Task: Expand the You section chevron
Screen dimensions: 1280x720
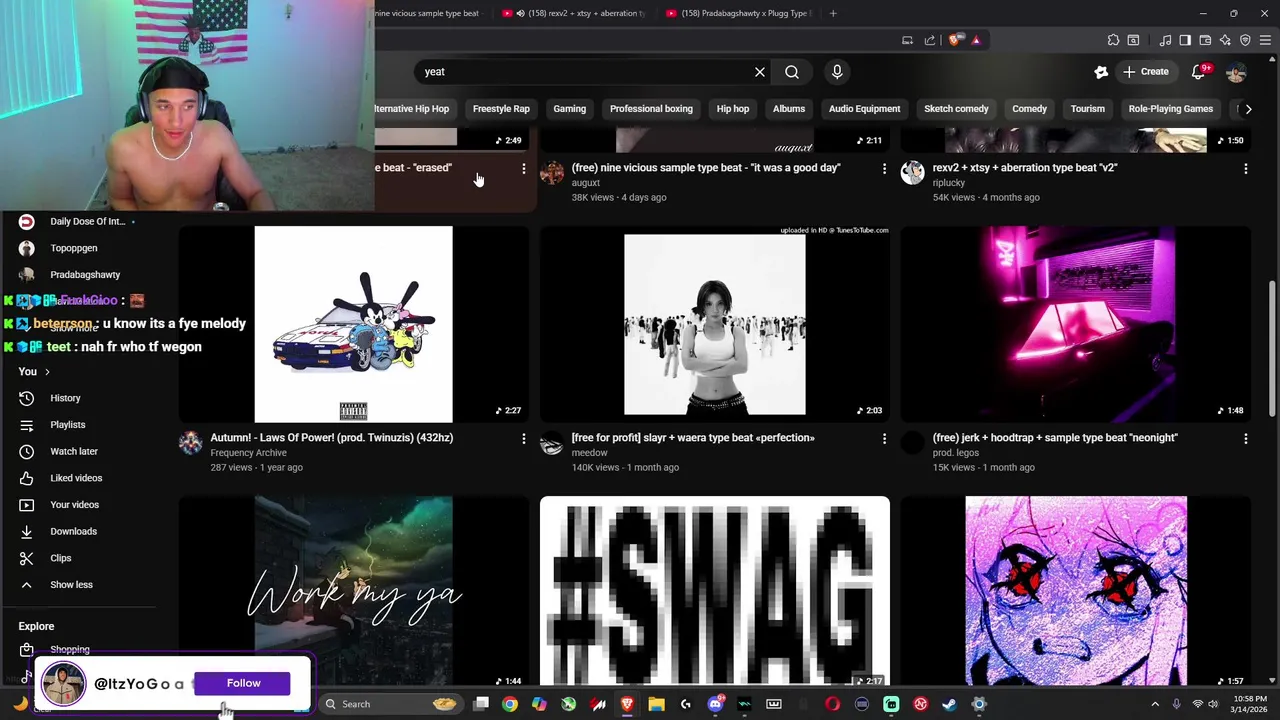Action: [47, 372]
